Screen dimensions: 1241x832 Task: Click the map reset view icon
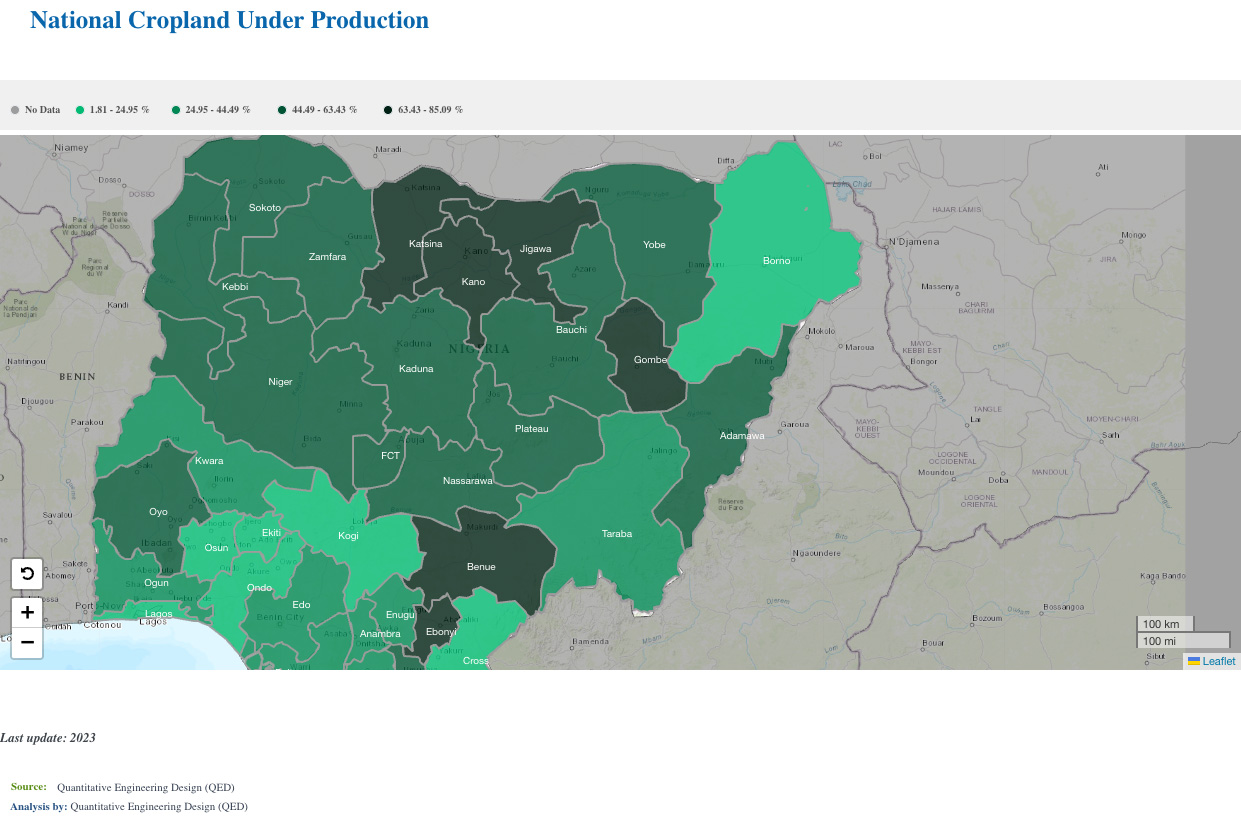[x=27, y=574]
